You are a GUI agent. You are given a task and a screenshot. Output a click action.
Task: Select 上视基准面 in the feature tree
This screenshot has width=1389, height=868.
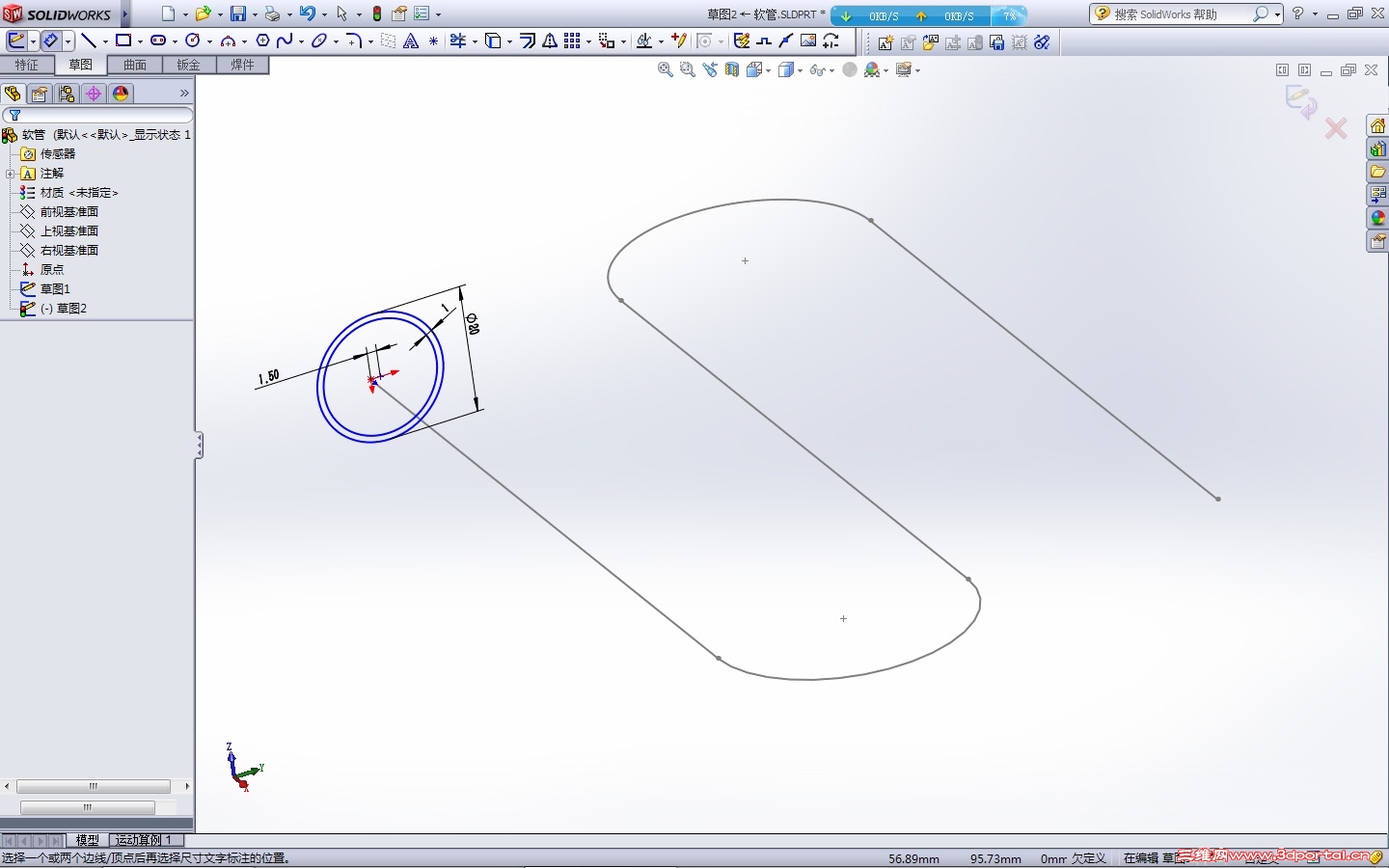(x=69, y=231)
